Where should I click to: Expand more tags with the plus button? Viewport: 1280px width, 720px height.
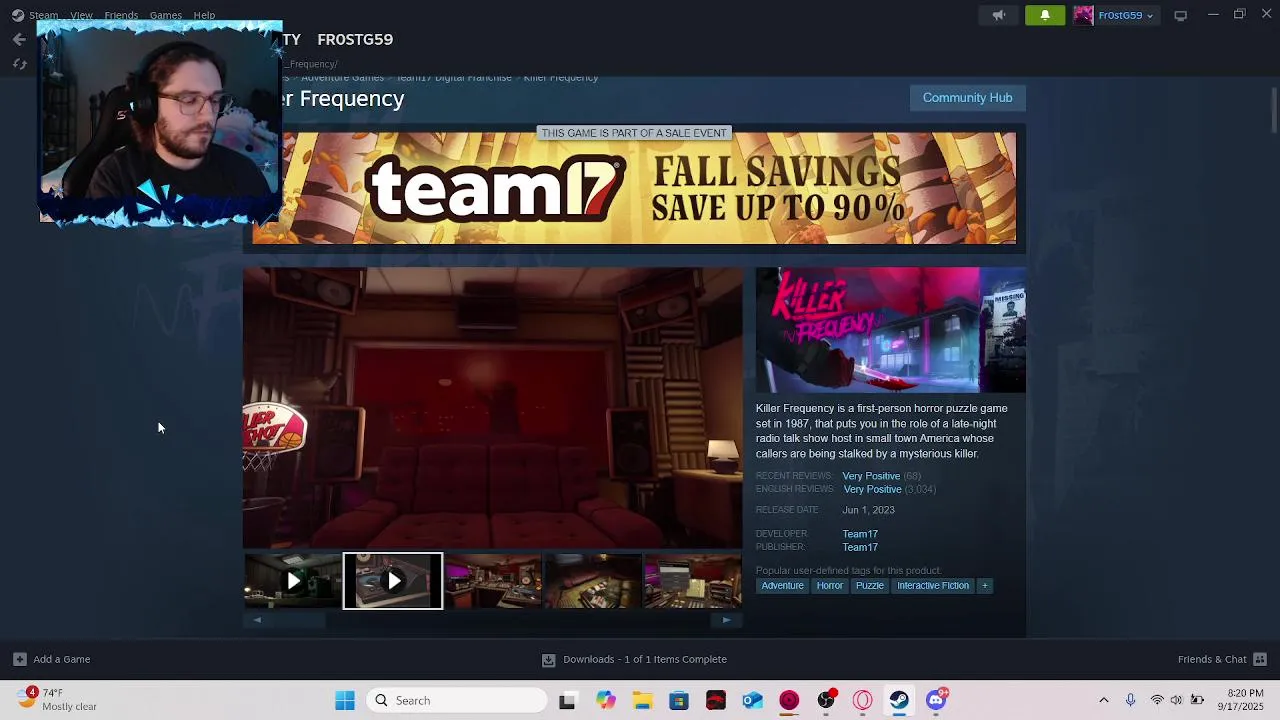pyautogui.click(x=984, y=586)
